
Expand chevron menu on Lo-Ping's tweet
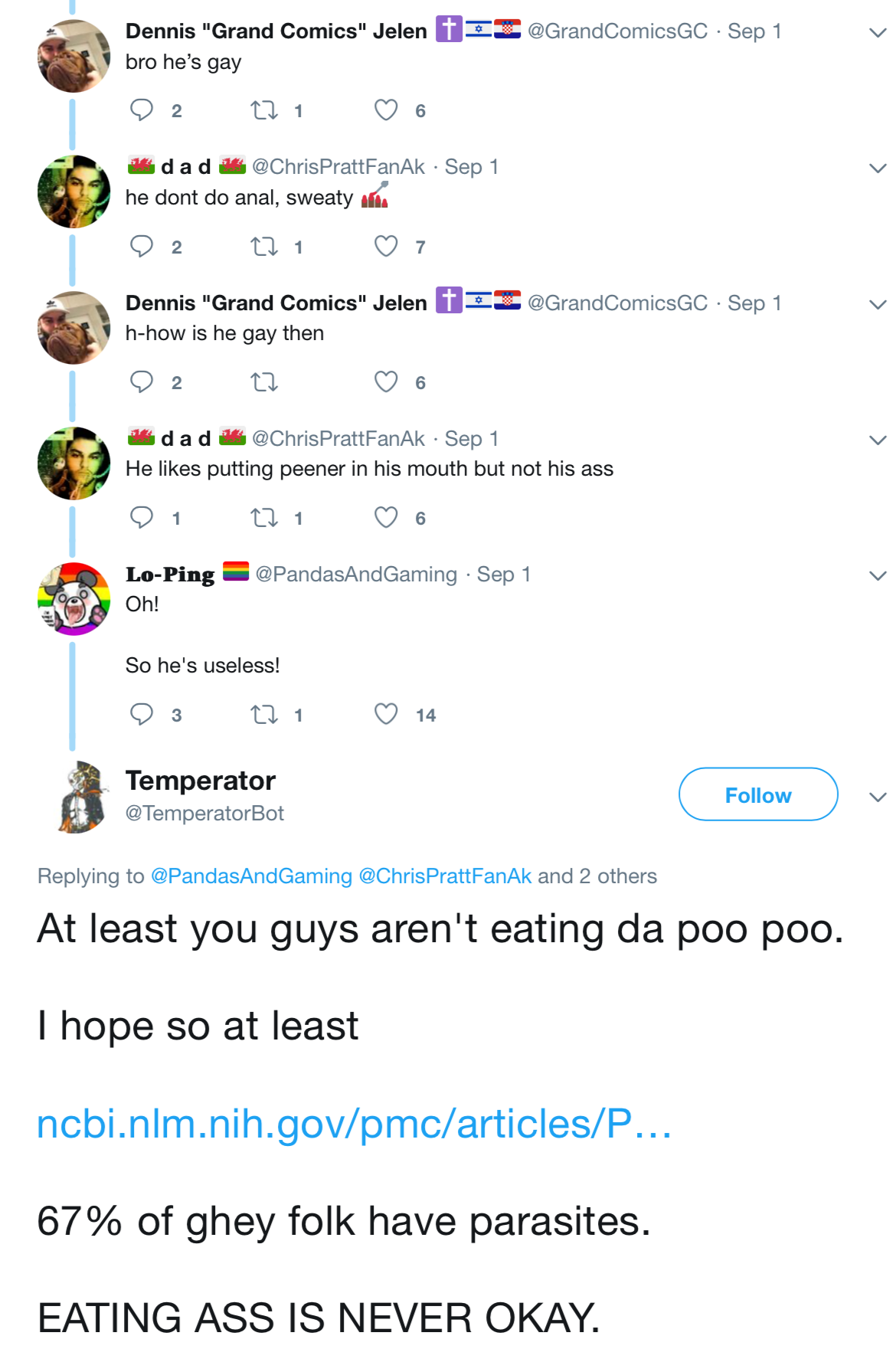878,575
